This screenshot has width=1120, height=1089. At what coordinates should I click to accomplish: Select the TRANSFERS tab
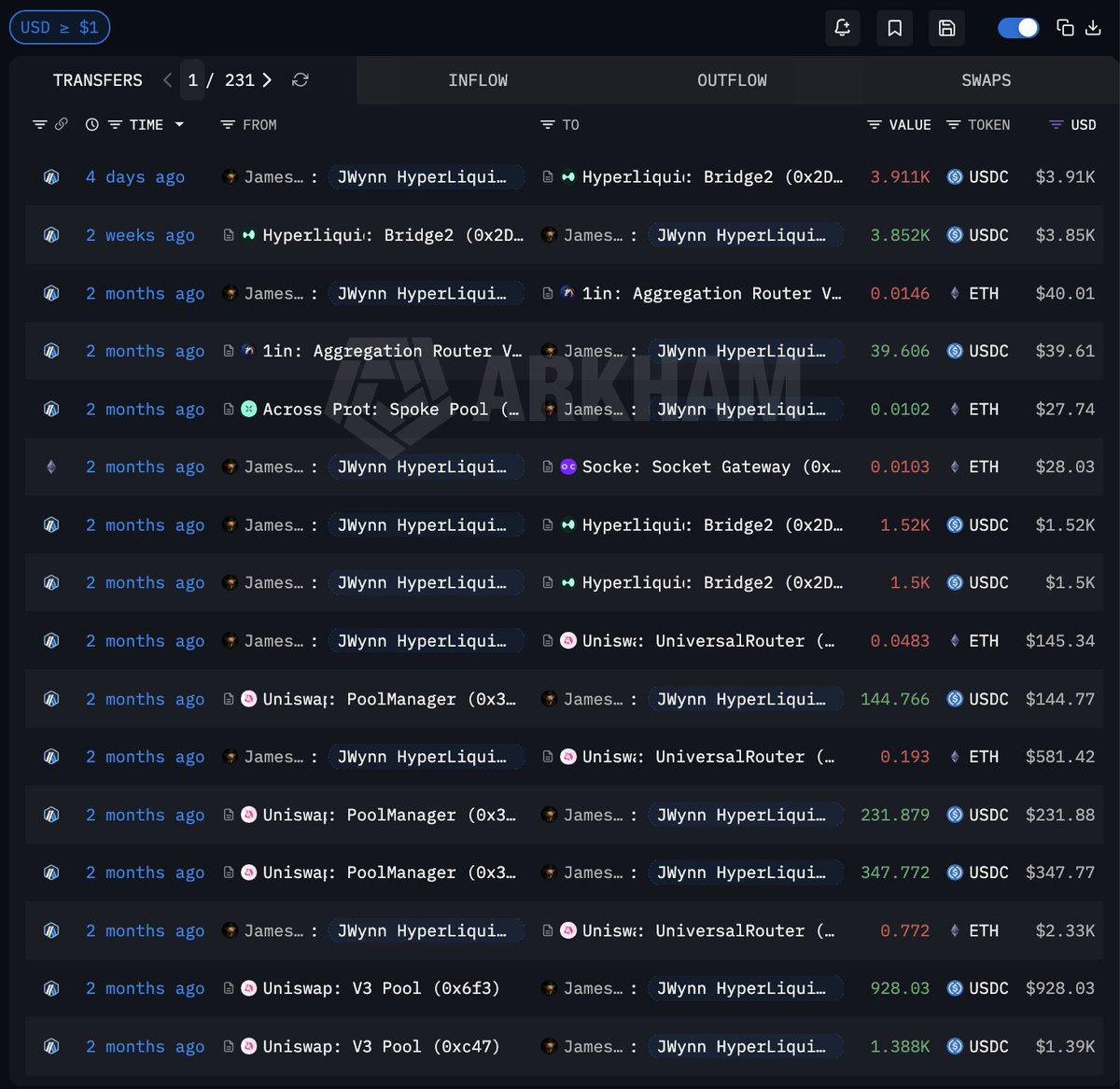[98, 80]
